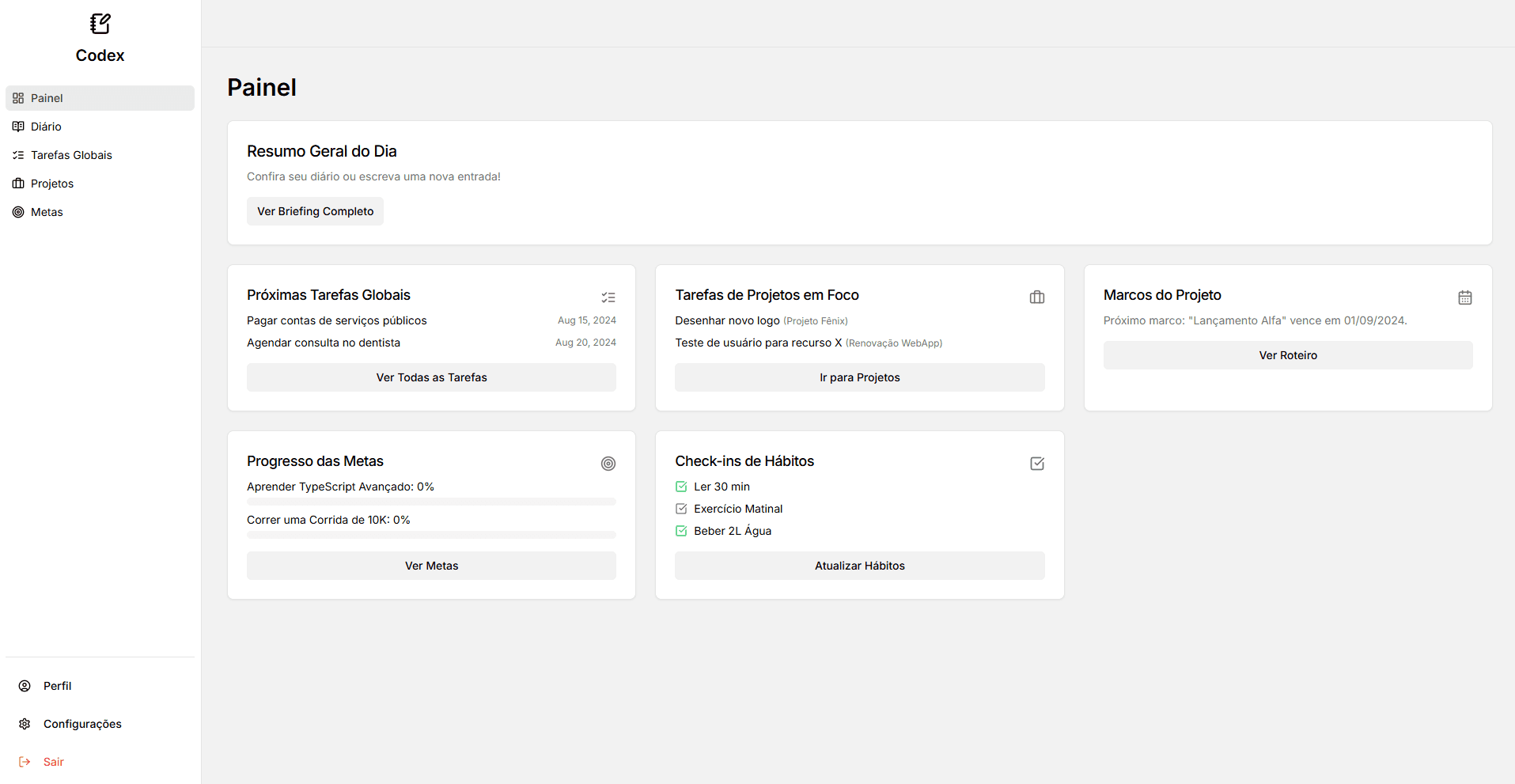Select Projetos from the sidebar menu
The width and height of the screenshot is (1515, 784).
[52, 184]
